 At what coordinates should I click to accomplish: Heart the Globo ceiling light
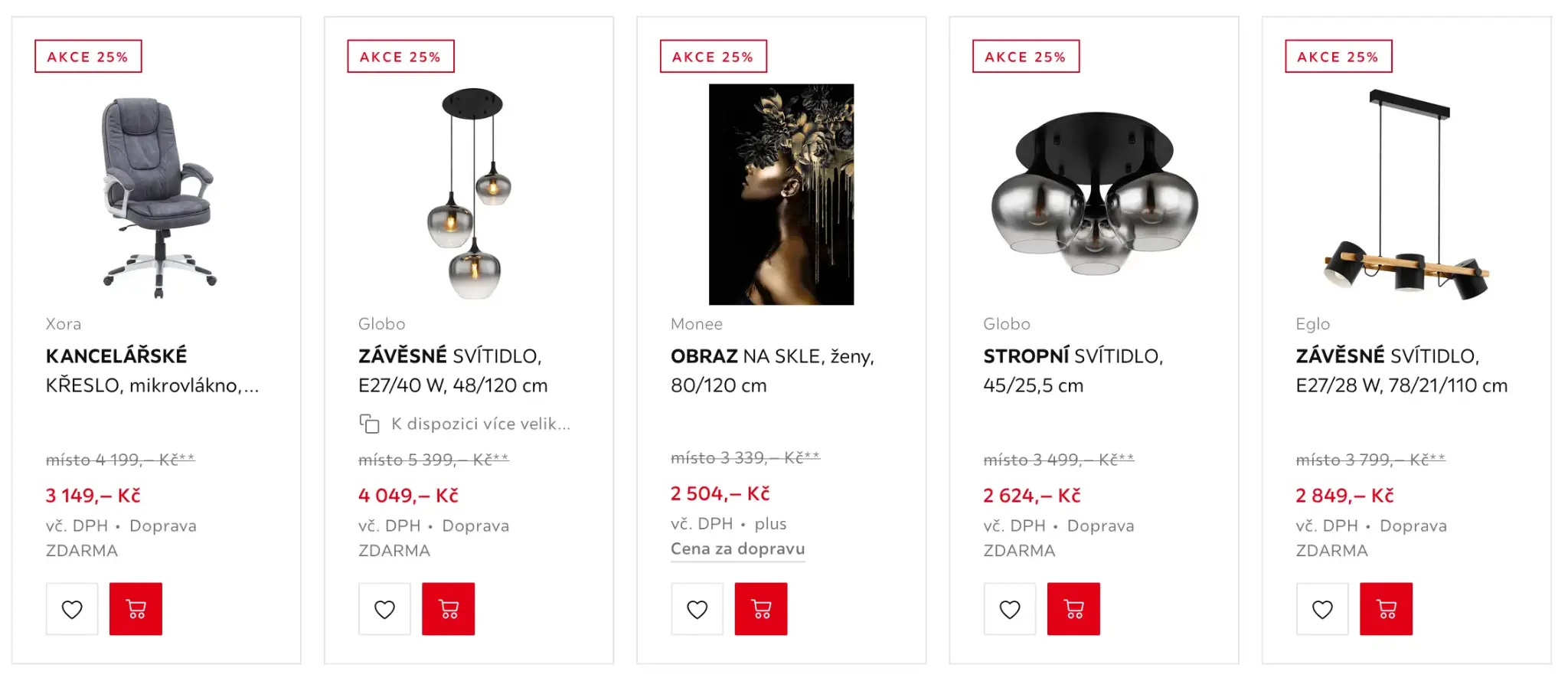[x=1010, y=609]
